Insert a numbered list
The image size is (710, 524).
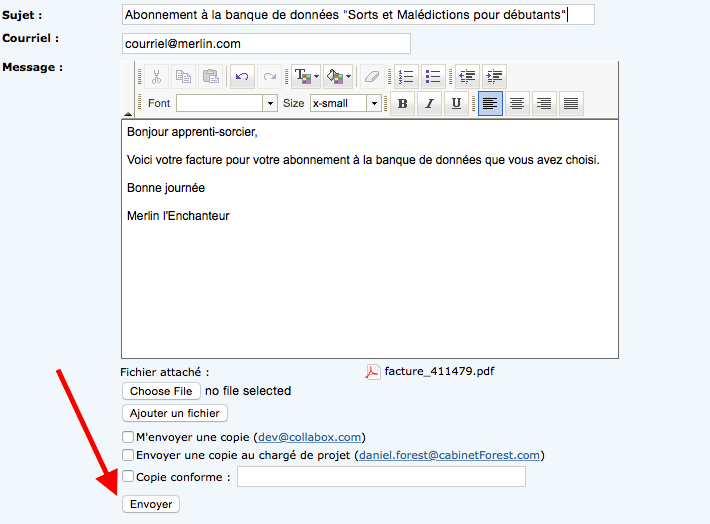pos(406,77)
